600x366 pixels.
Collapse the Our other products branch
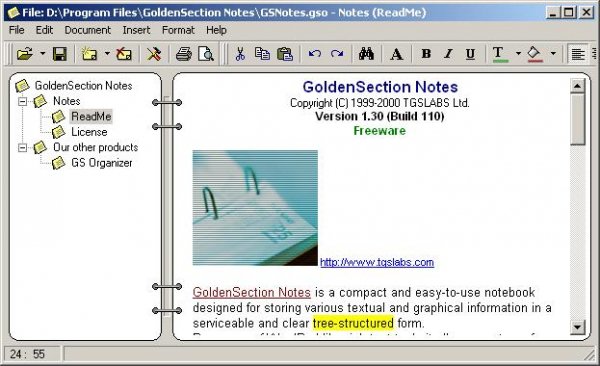[x=23, y=147]
